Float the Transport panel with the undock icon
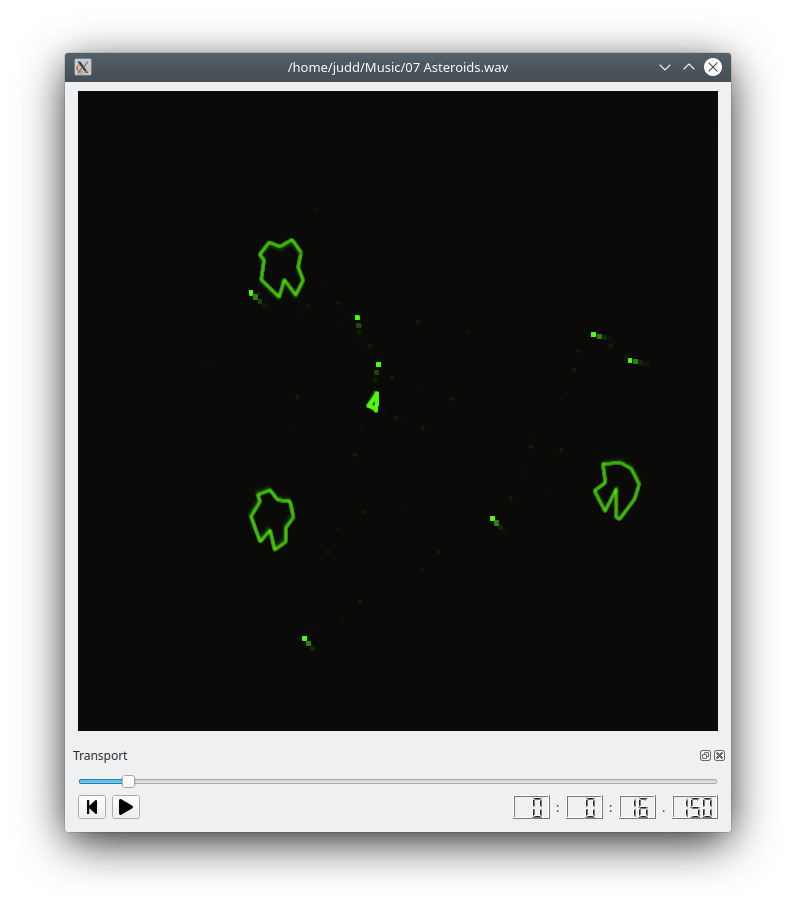 coord(705,755)
